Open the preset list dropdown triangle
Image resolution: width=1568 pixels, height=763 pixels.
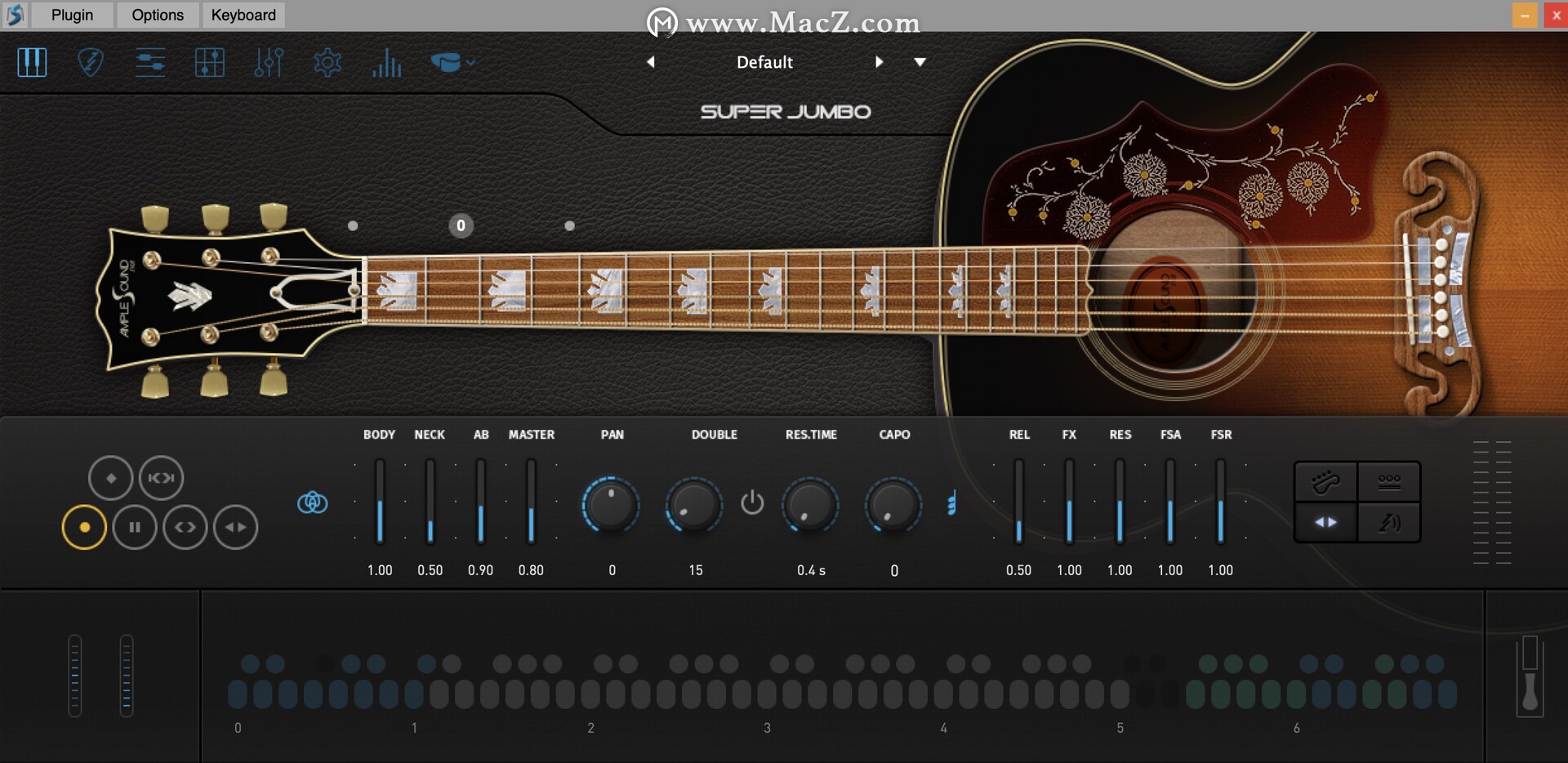920,62
